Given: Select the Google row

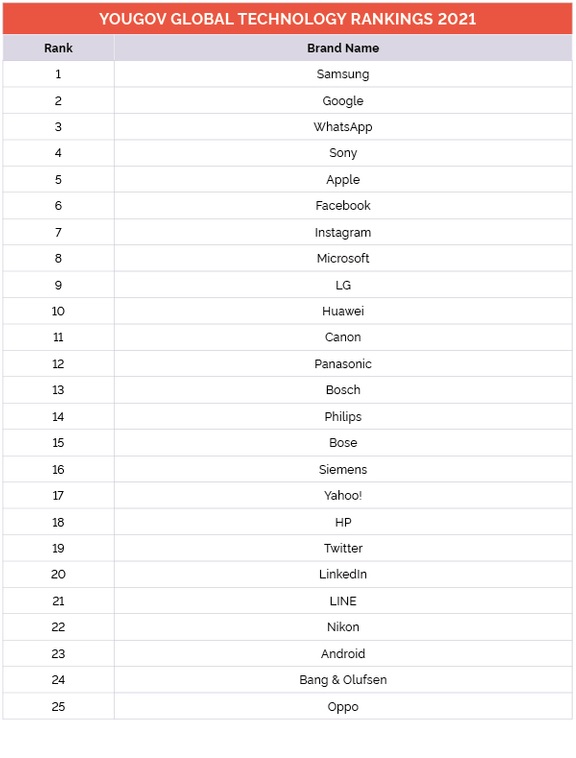Looking at the screenshot, I should click(288, 101).
